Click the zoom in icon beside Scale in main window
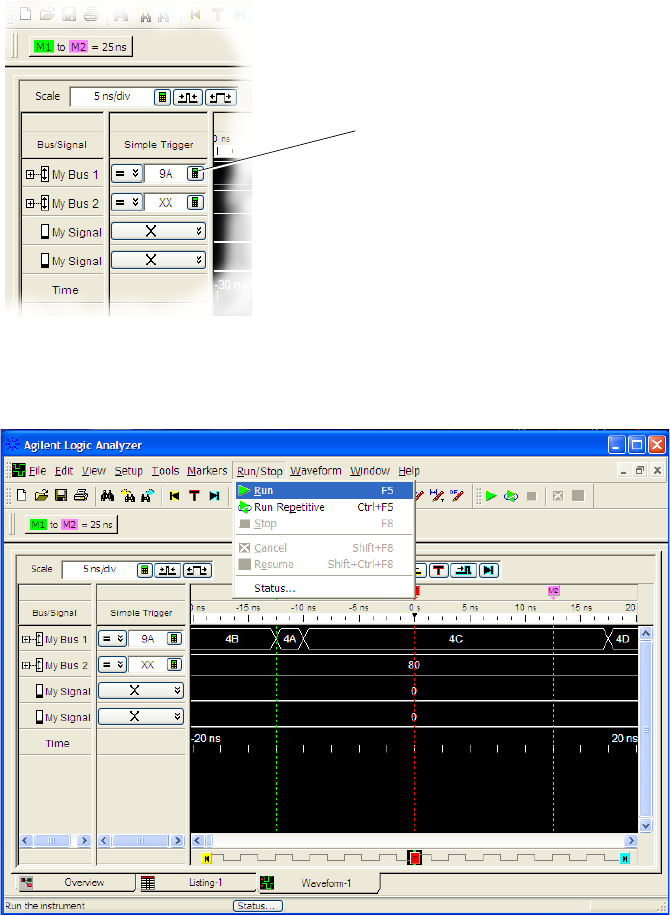This screenshot has height=915, width=670. pyautogui.click(x=197, y=570)
